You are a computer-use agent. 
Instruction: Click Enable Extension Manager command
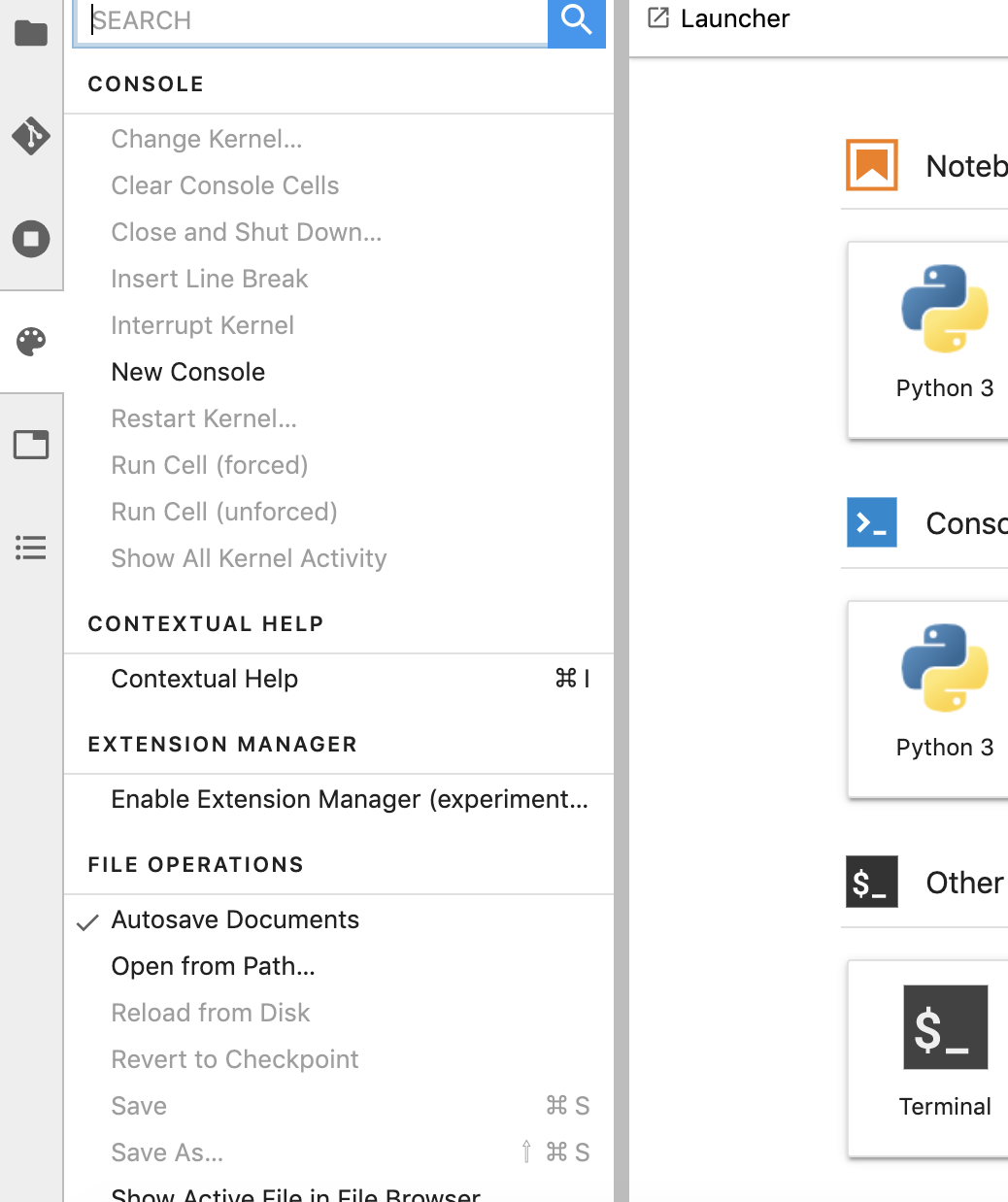click(350, 799)
